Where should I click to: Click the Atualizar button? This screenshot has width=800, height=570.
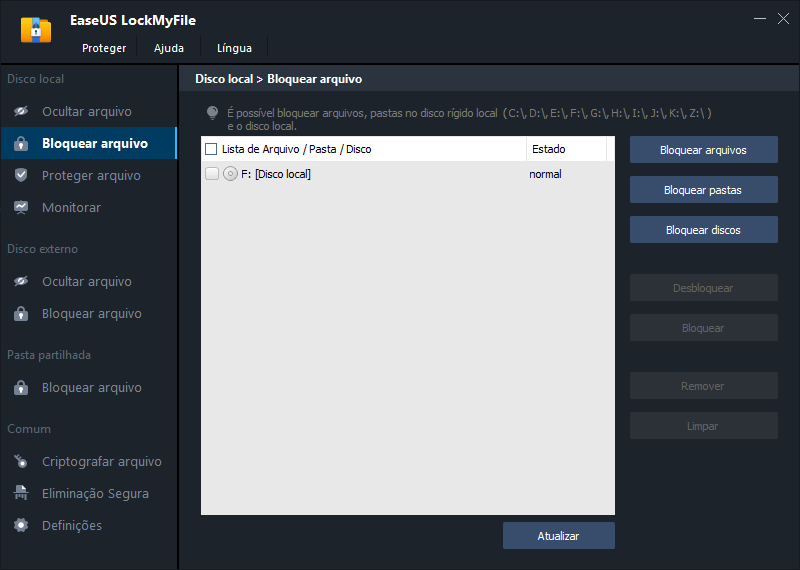point(559,536)
